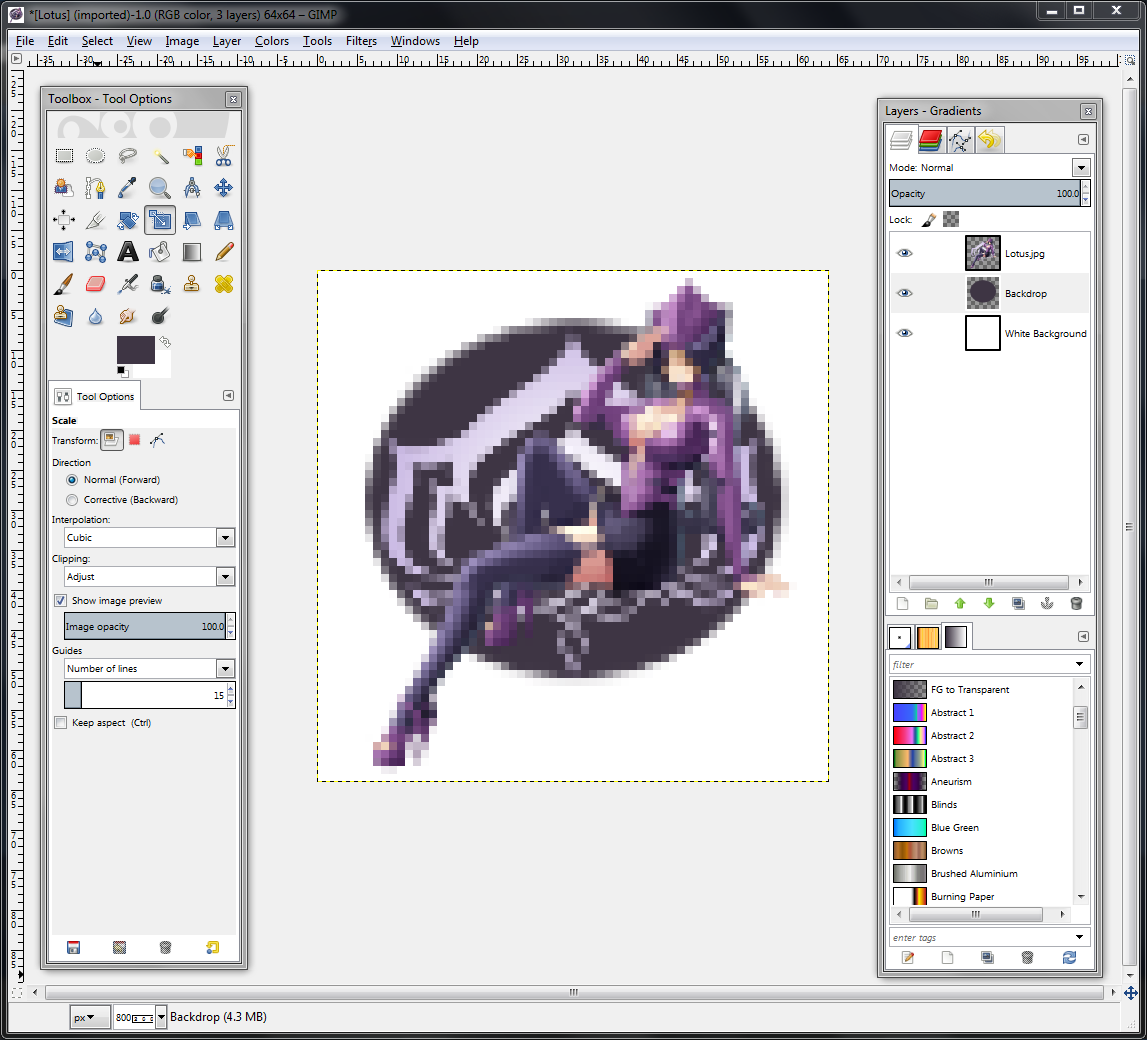Select the Flip tool
The height and width of the screenshot is (1040, 1147).
click(x=64, y=252)
